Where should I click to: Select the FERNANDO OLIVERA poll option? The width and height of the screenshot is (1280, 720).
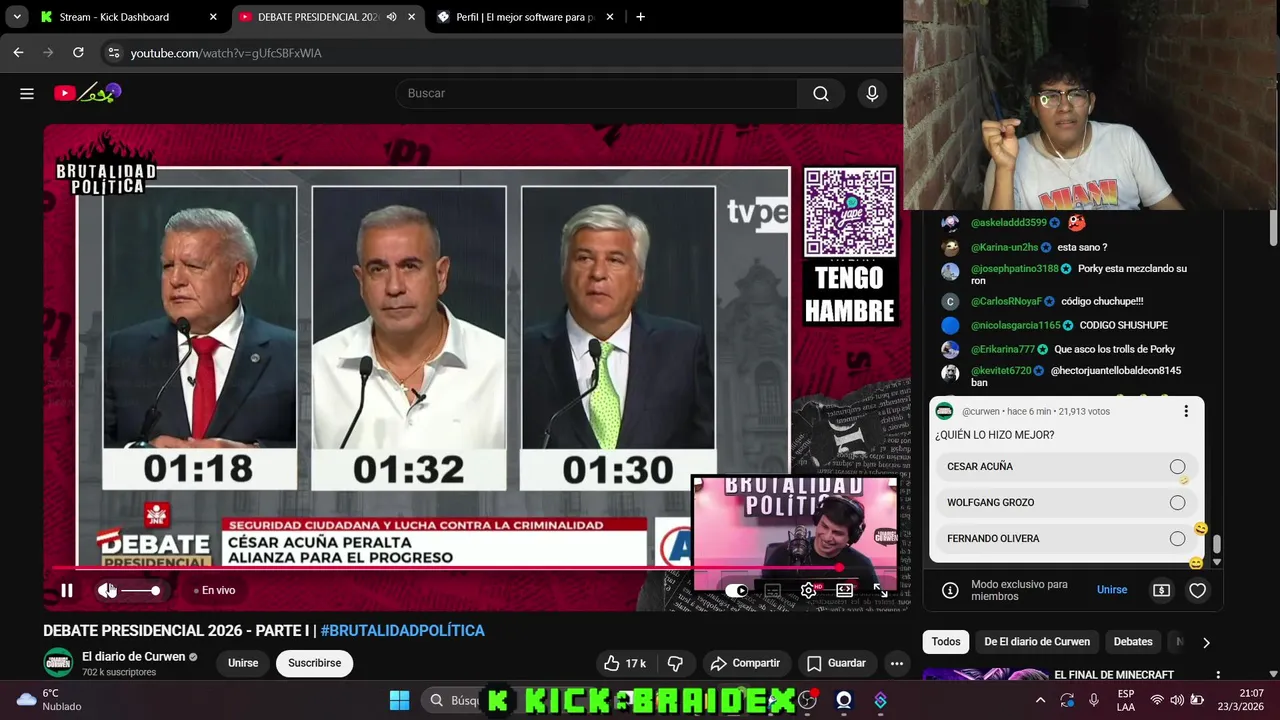pos(1067,539)
